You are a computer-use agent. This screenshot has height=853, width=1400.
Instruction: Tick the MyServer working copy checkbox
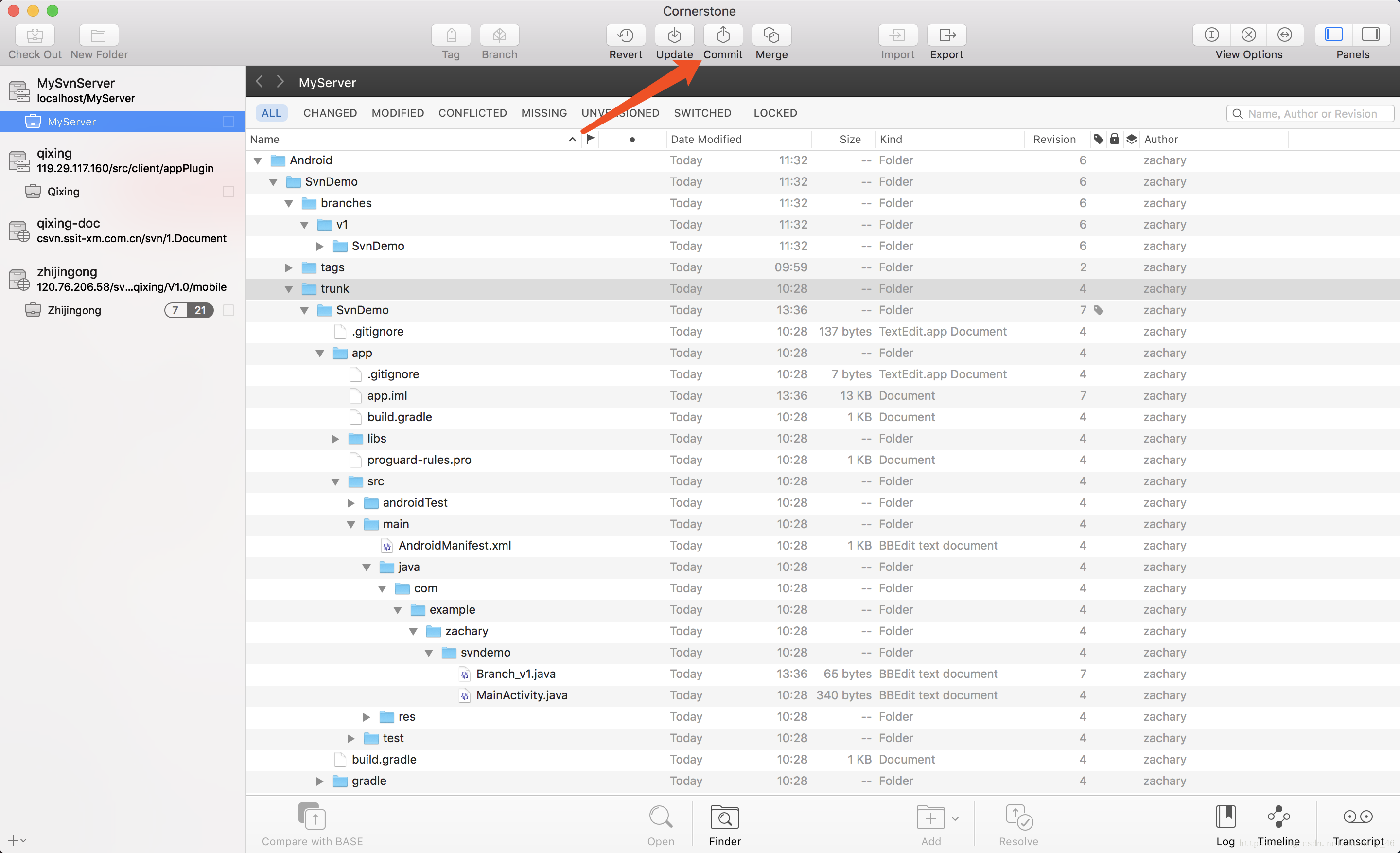pos(228,122)
